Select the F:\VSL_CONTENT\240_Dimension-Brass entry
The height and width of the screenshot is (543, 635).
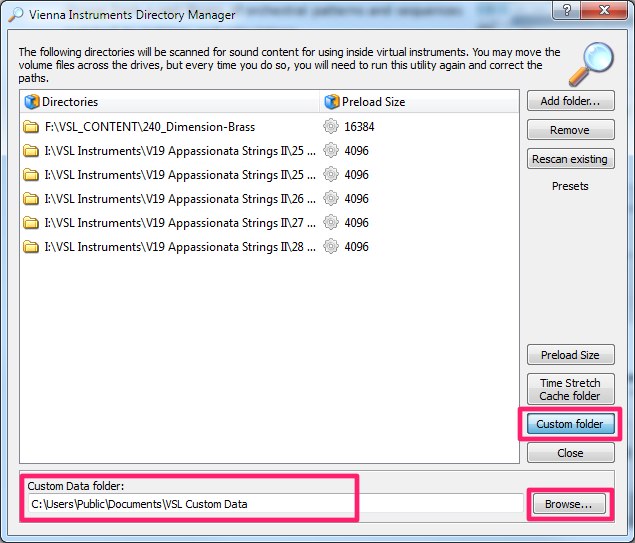pos(150,127)
